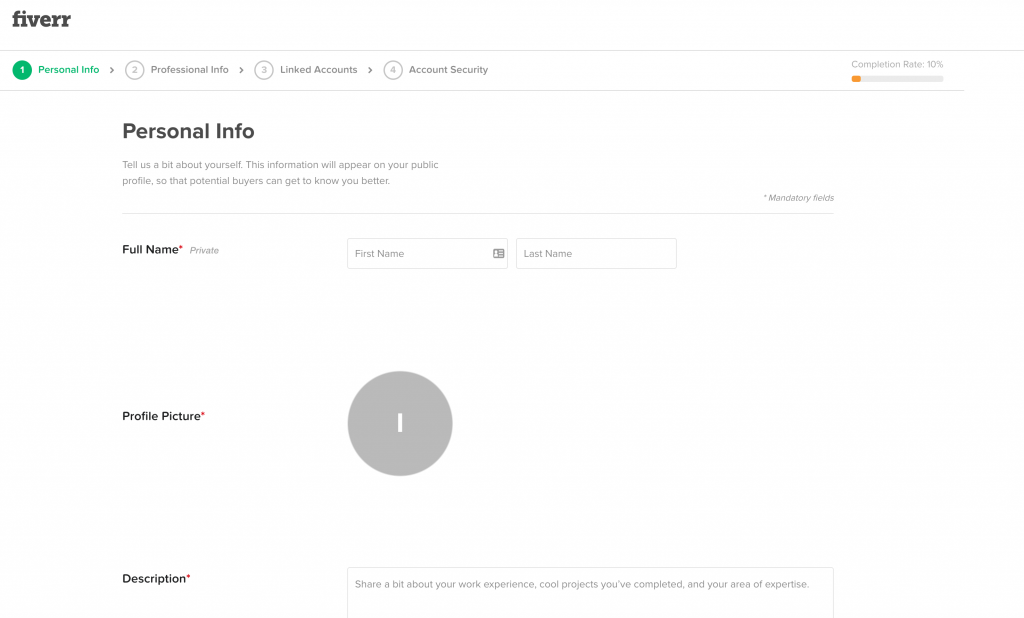The height and width of the screenshot is (618, 1024).
Task: Click the green step 1 circle
Action: click(21, 69)
